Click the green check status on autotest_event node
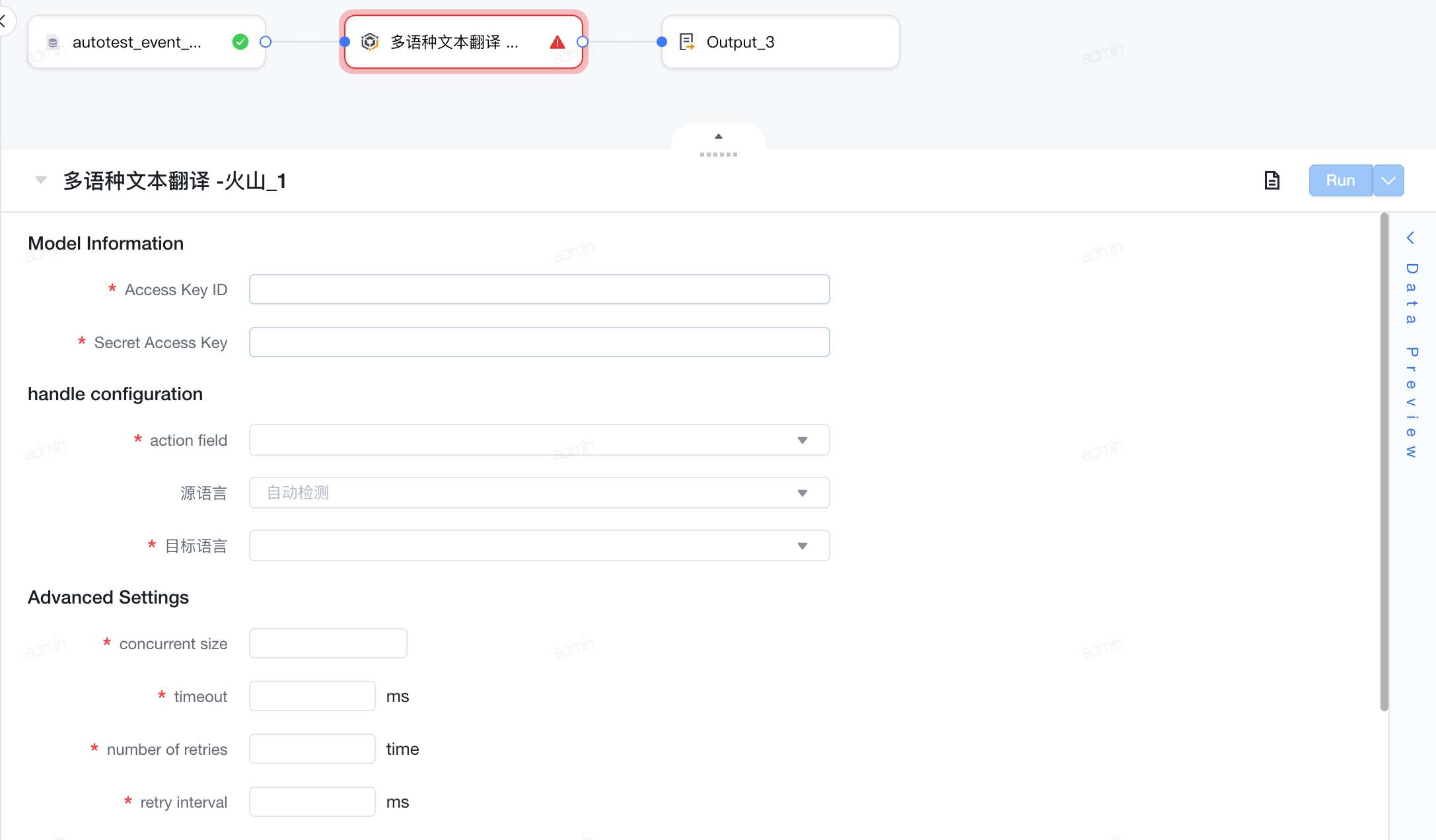 click(x=240, y=42)
